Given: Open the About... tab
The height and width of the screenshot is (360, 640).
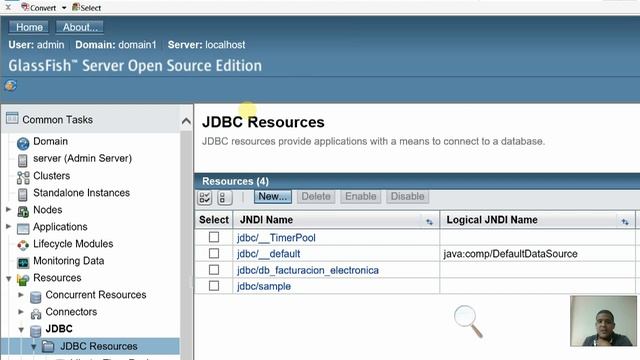Looking at the screenshot, I should (80, 27).
